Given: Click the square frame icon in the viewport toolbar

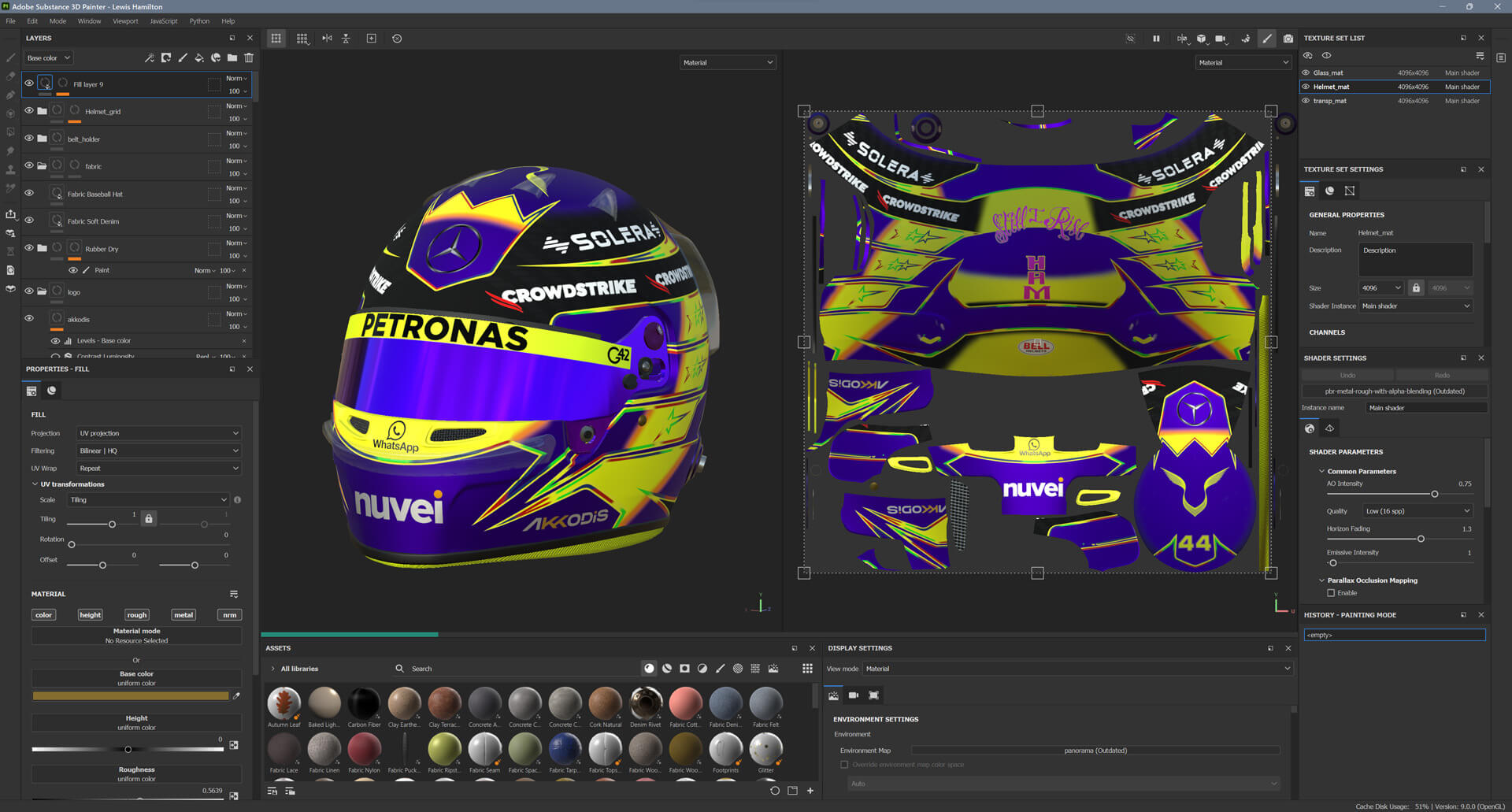Looking at the screenshot, I should click(372, 38).
